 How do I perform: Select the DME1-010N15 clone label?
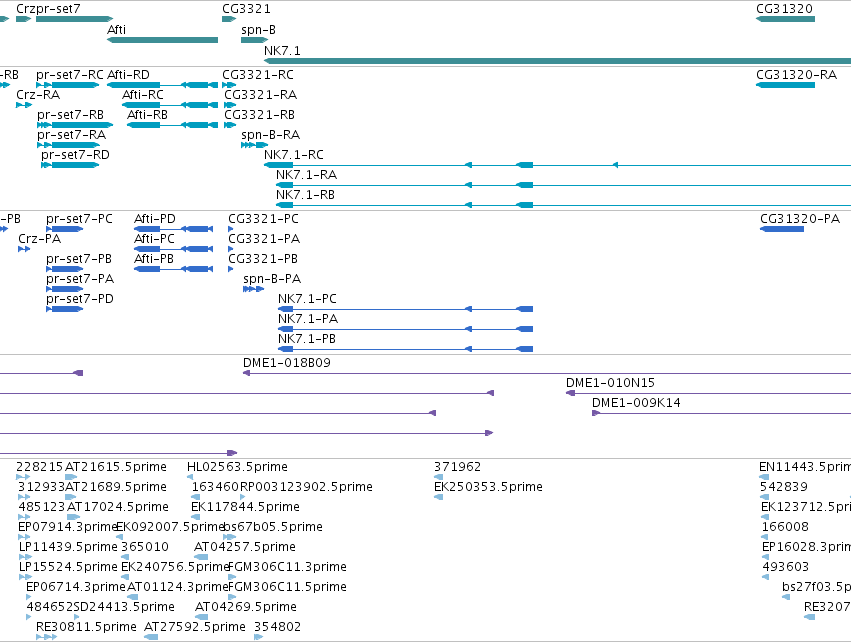610,383
